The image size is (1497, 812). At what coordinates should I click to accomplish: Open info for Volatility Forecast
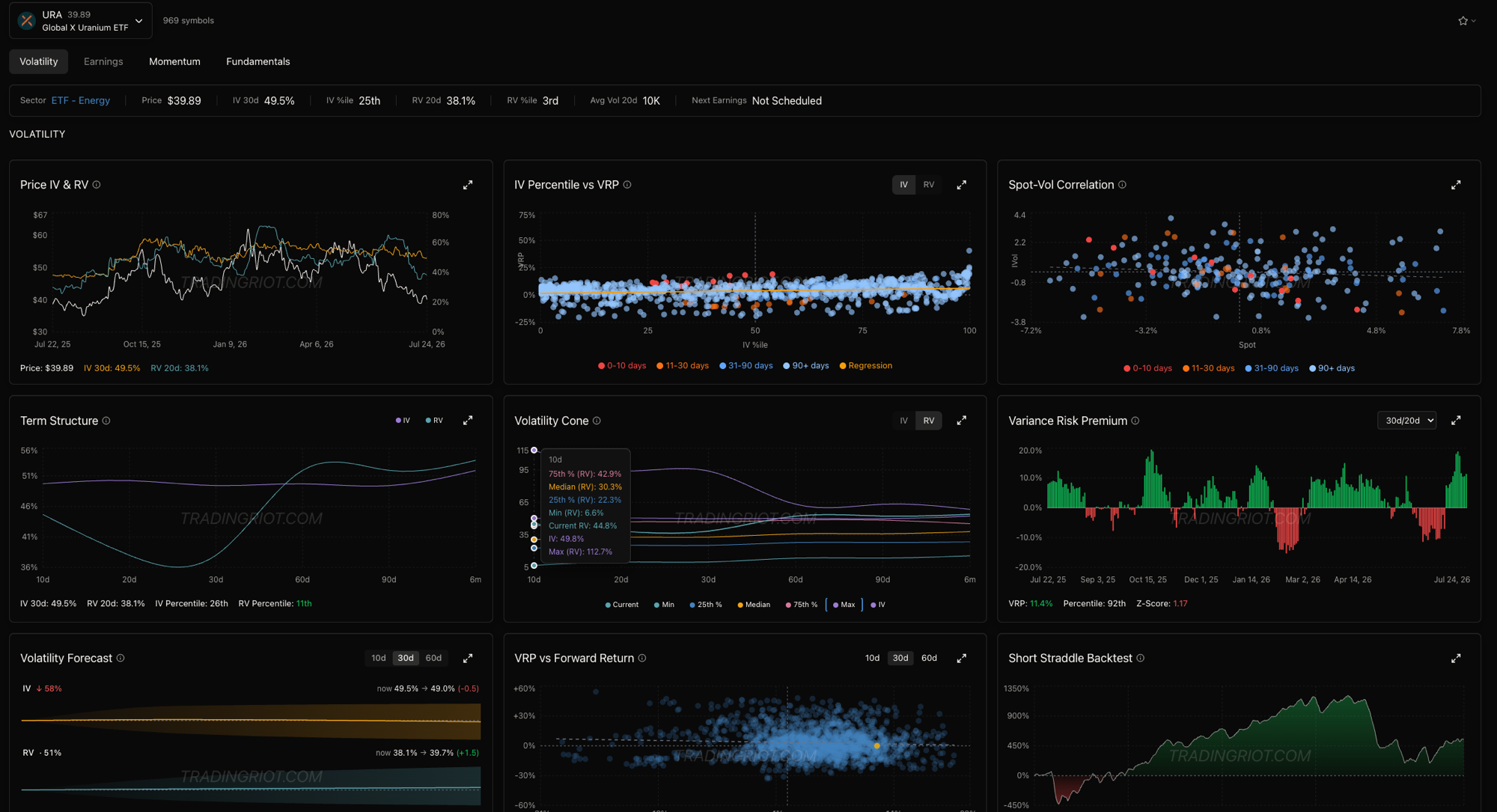(x=121, y=658)
